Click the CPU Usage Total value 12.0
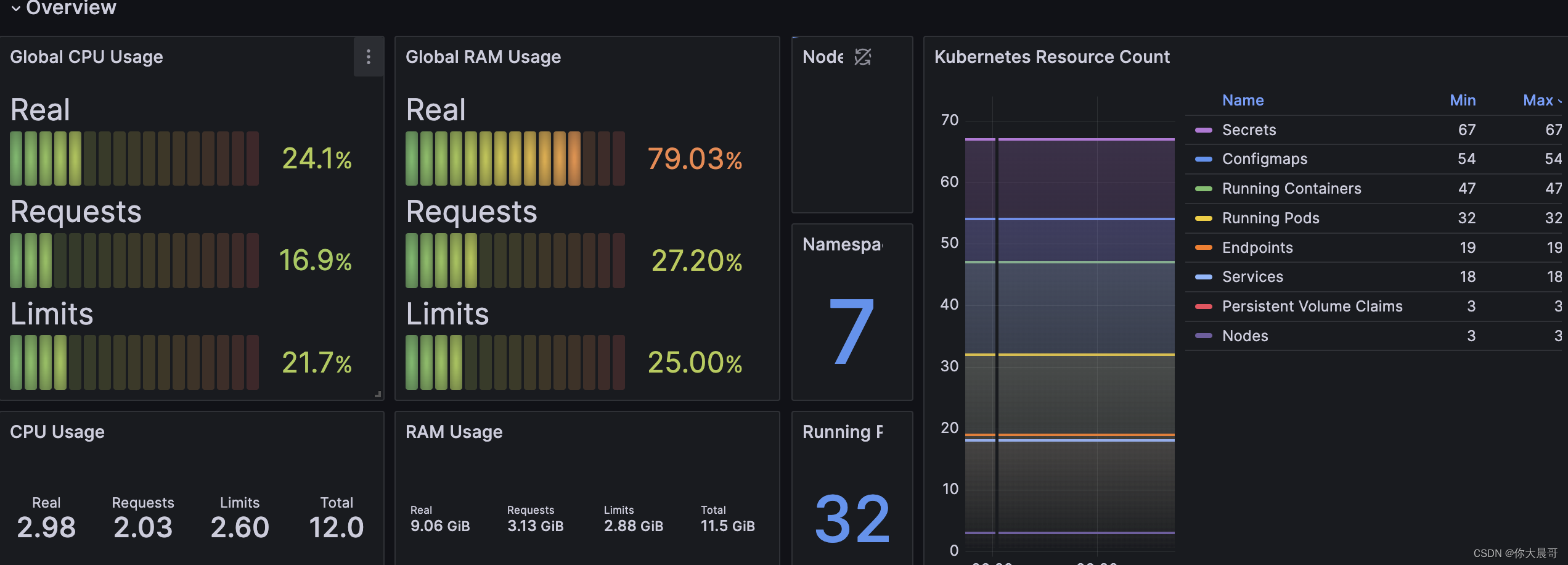 click(336, 527)
